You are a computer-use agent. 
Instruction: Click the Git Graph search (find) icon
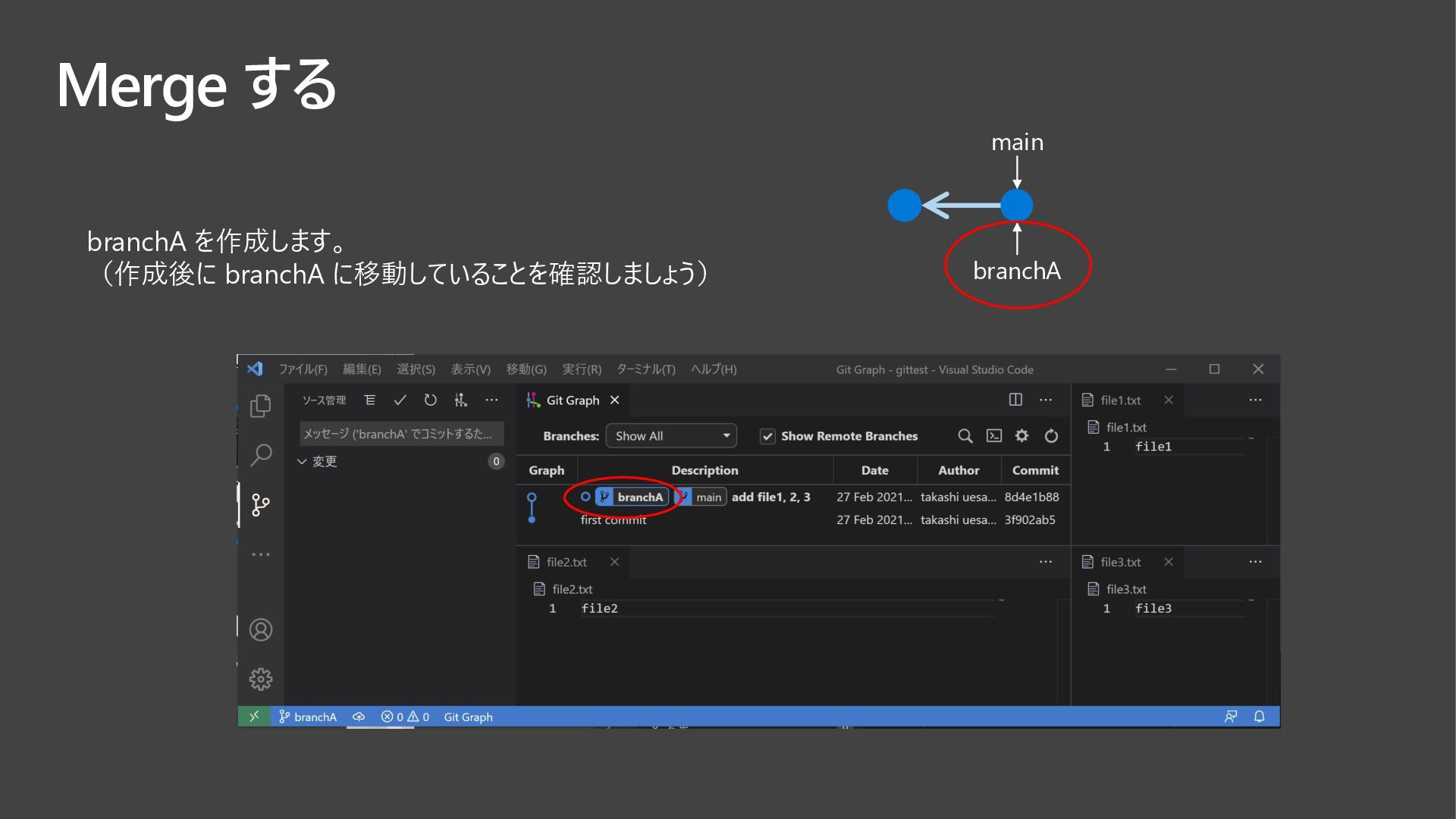pyautogui.click(x=965, y=436)
